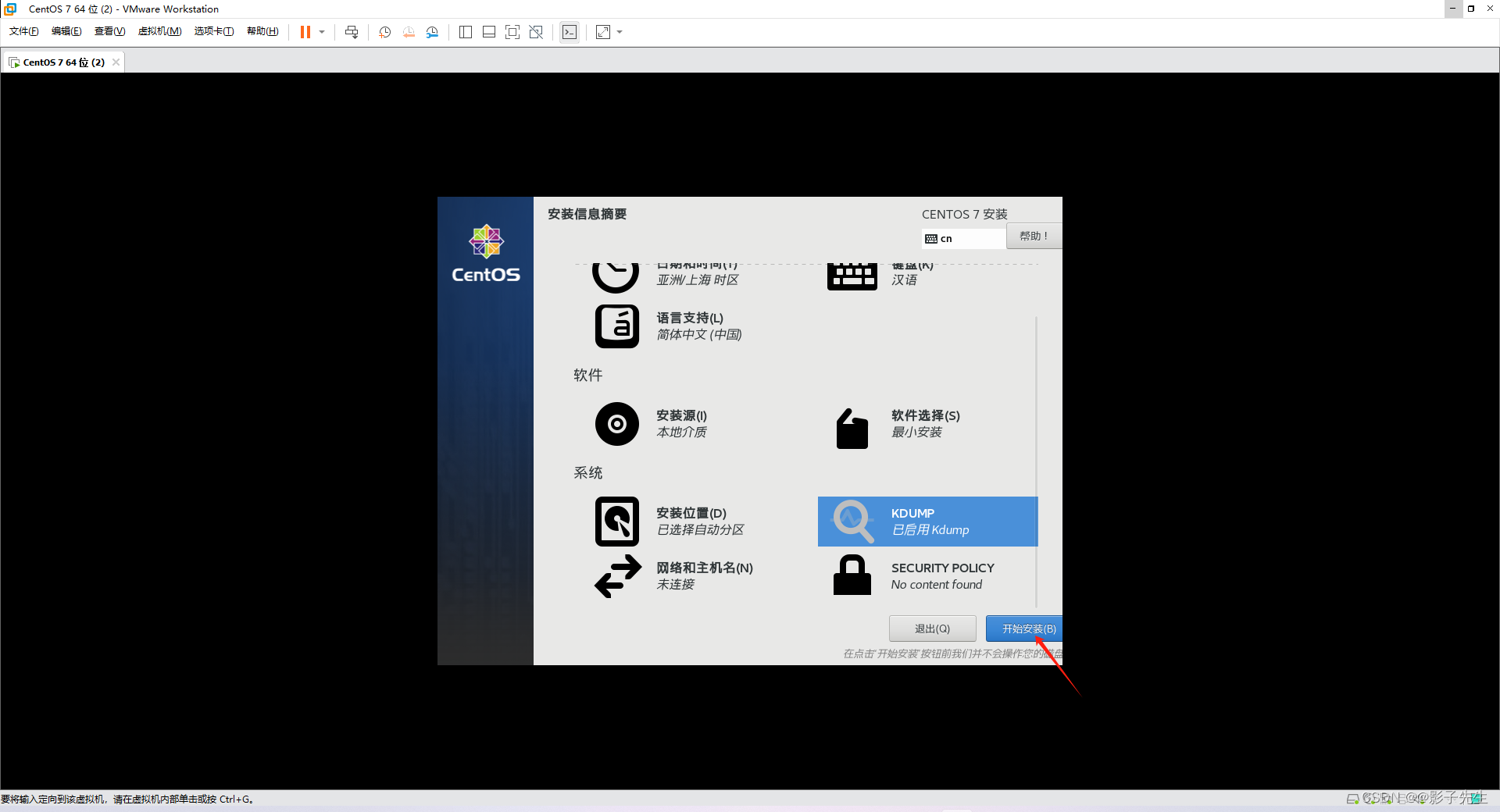Expand the stretch guest dropdown arrow

click(x=620, y=32)
